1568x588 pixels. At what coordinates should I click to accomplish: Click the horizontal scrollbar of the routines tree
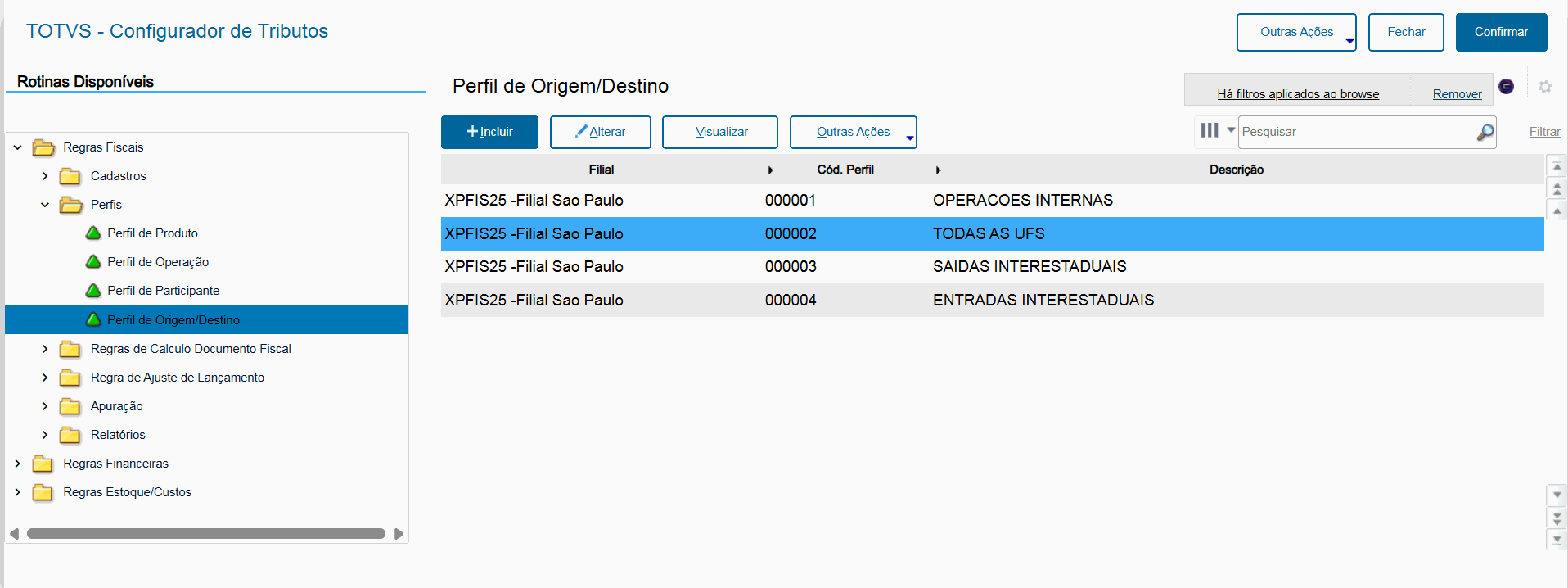[205, 534]
